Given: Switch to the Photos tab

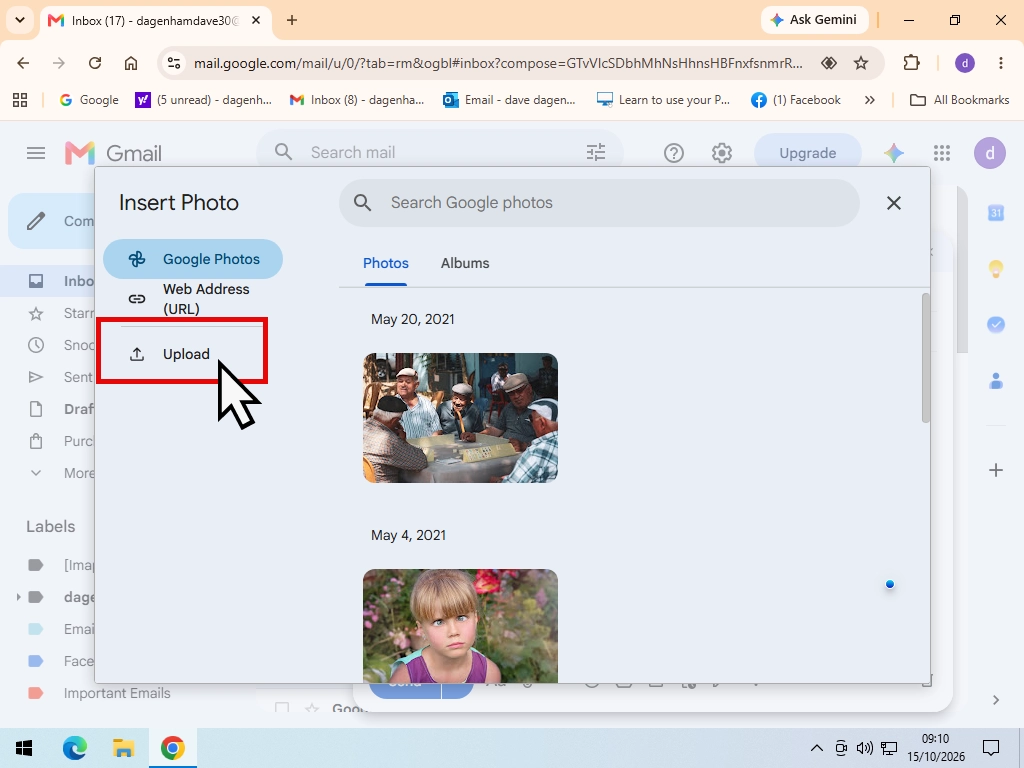Looking at the screenshot, I should [x=385, y=263].
